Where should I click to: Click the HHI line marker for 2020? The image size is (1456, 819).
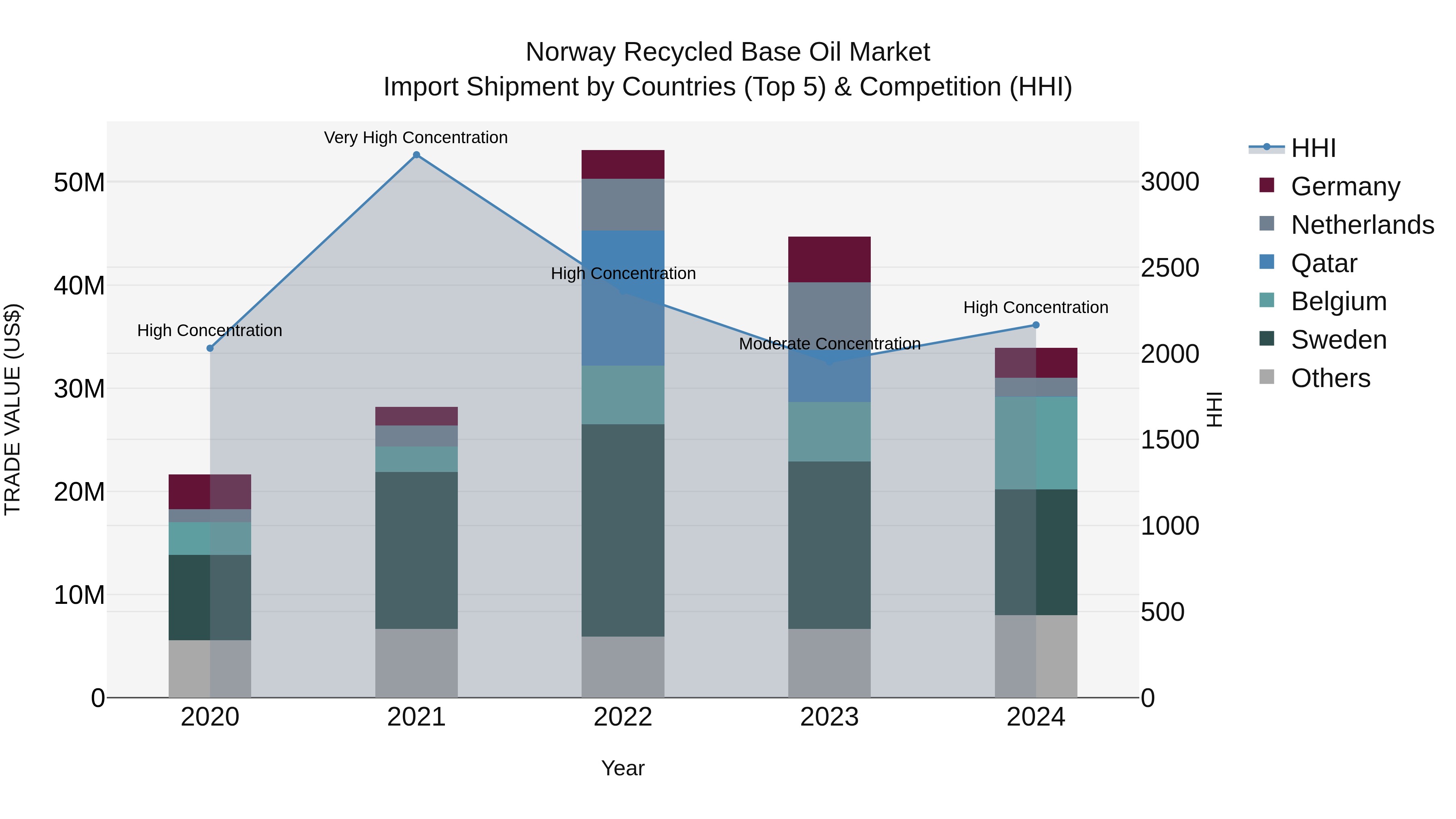[210, 348]
